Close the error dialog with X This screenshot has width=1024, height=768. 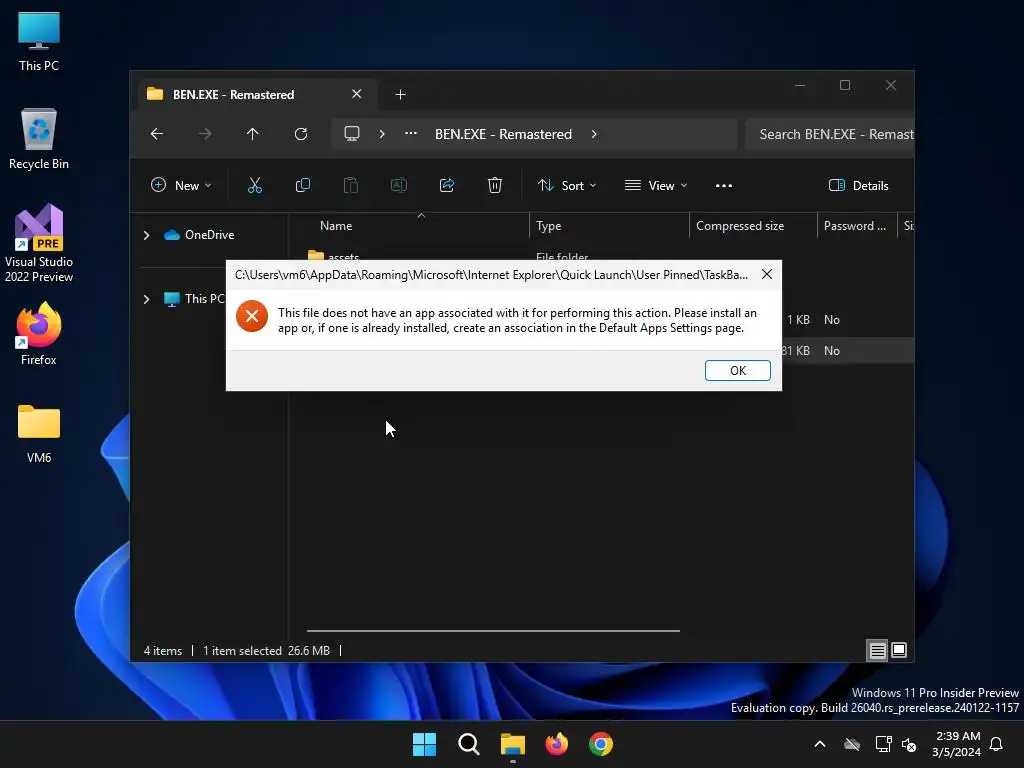[767, 274]
